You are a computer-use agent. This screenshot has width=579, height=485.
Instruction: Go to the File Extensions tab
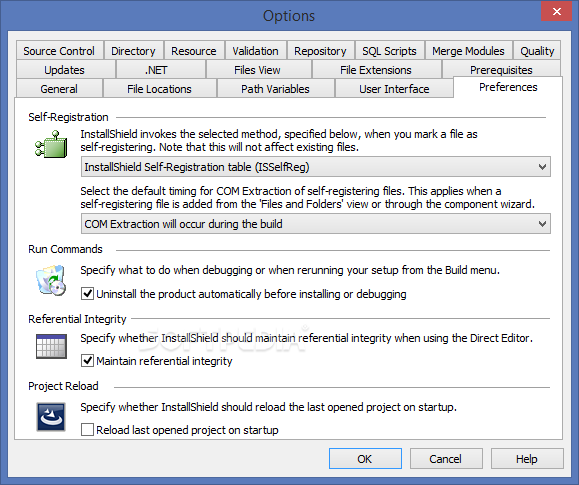click(x=376, y=70)
